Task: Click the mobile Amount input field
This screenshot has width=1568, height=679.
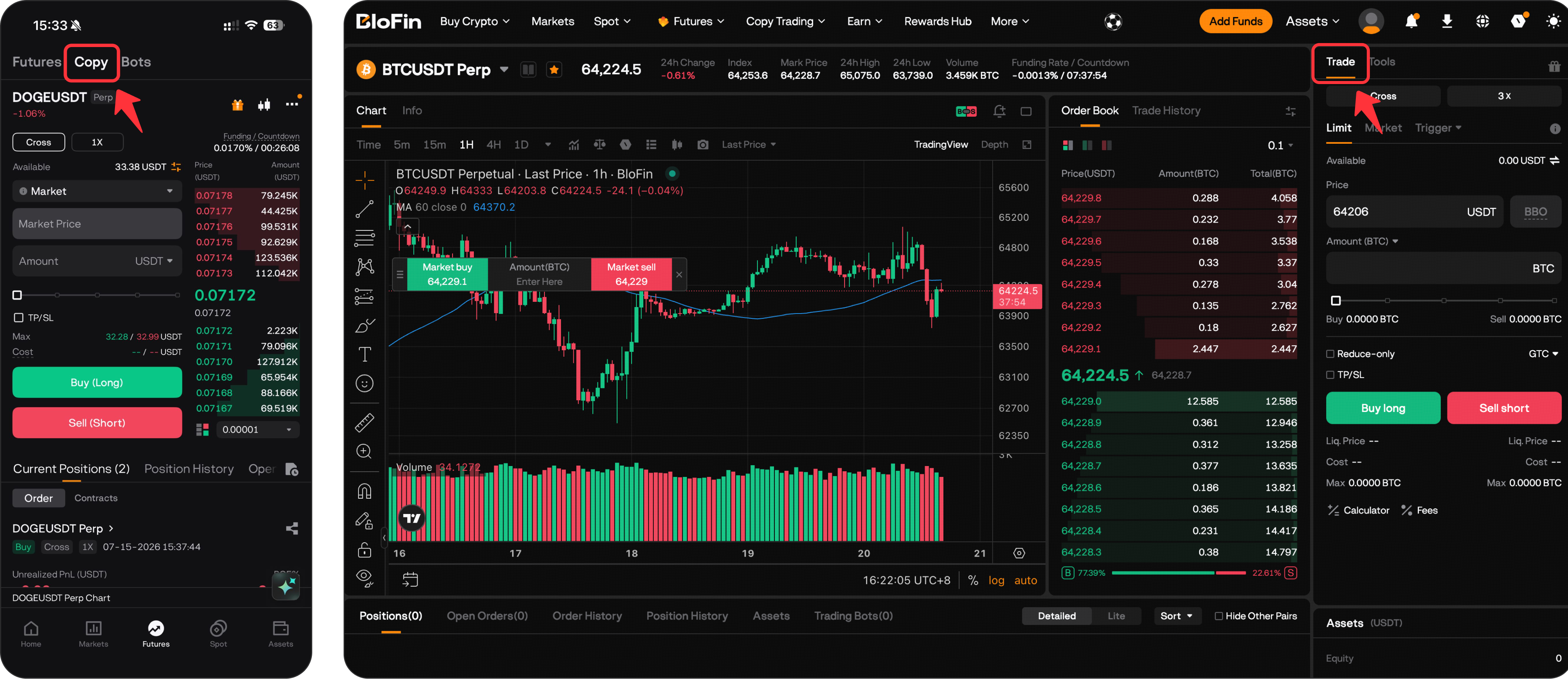Action: pyautogui.click(x=97, y=261)
